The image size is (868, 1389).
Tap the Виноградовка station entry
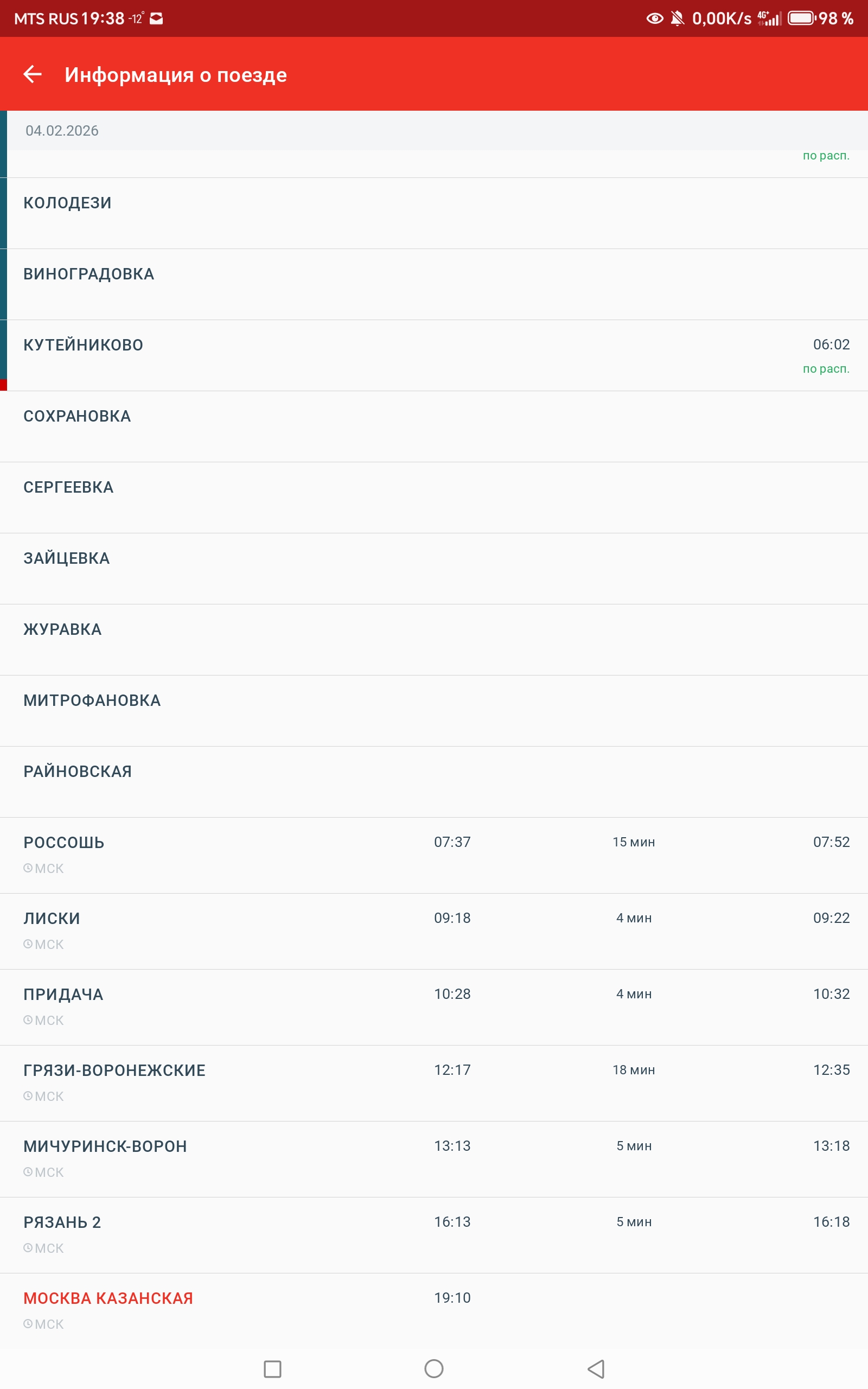pos(89,275)
